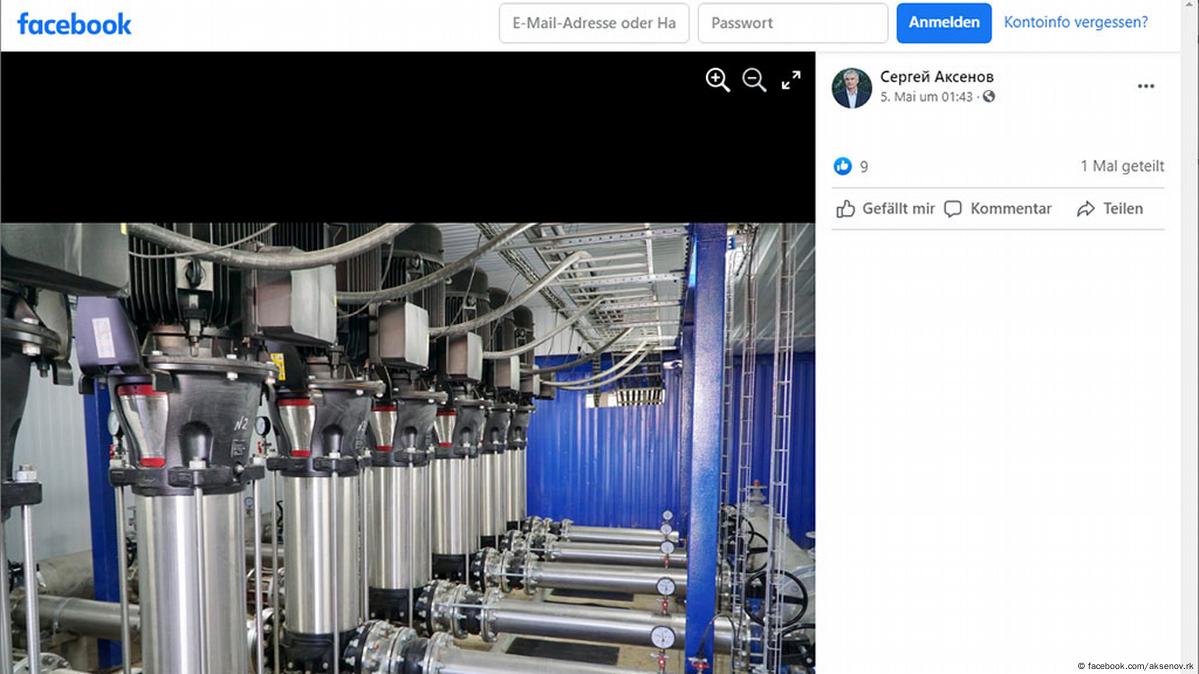
Task: Zoom out of the photo
Action: [x=754, y=80]
